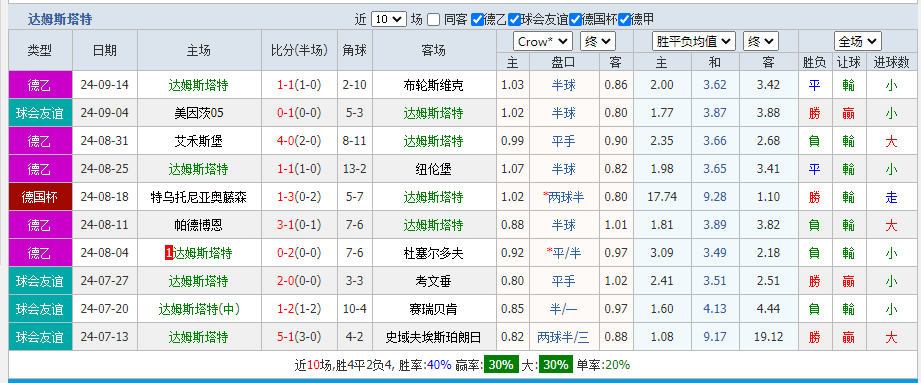This screenshot has height=383, width=921.
Task: Click the corner count 8-11
Action: (355, 141)
